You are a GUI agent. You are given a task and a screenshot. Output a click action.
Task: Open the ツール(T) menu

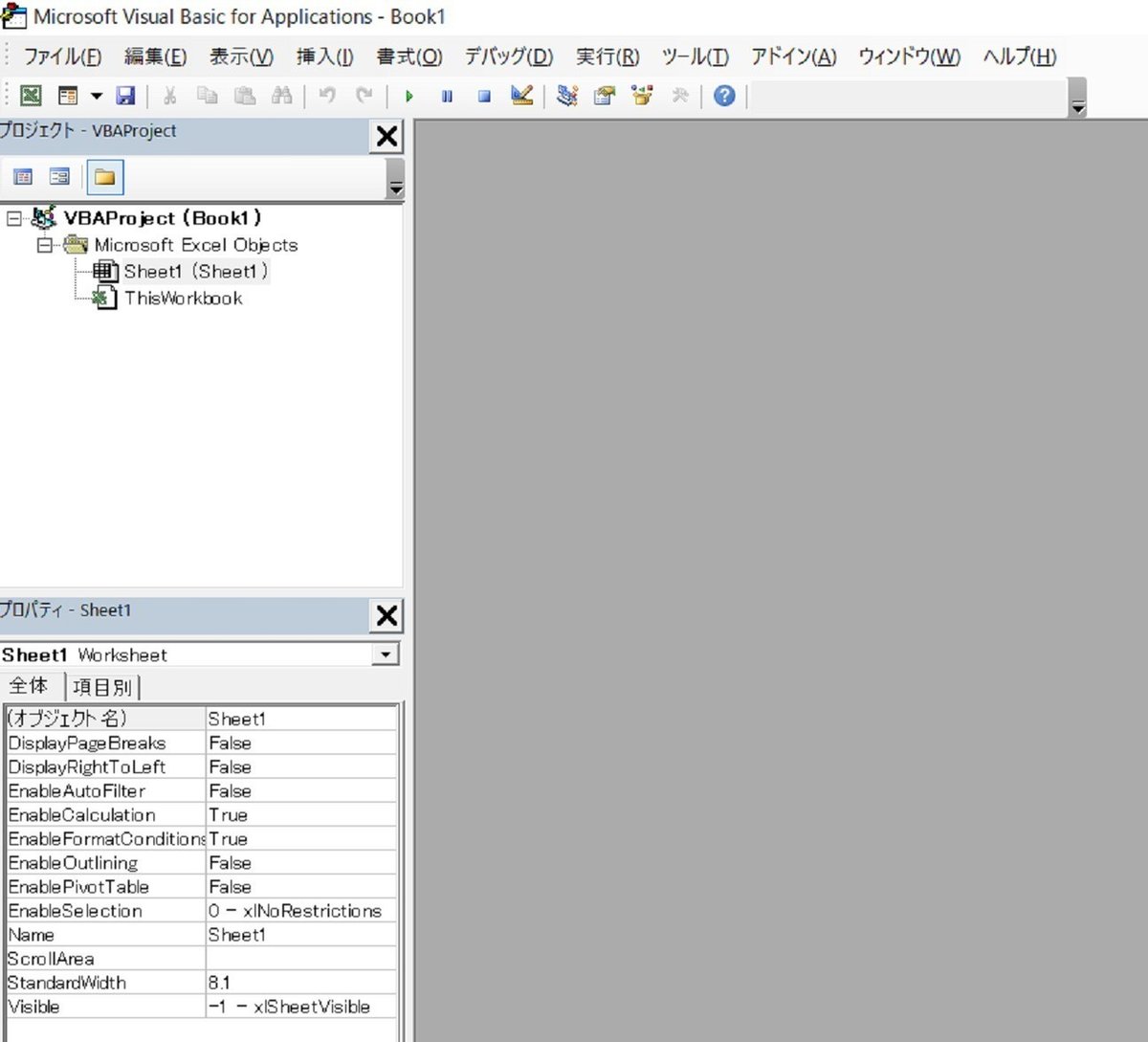(695, 56)
